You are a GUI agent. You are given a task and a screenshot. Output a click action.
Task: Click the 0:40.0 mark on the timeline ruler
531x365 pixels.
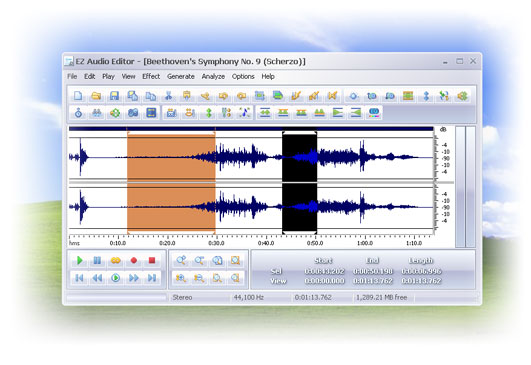[266, 243]
